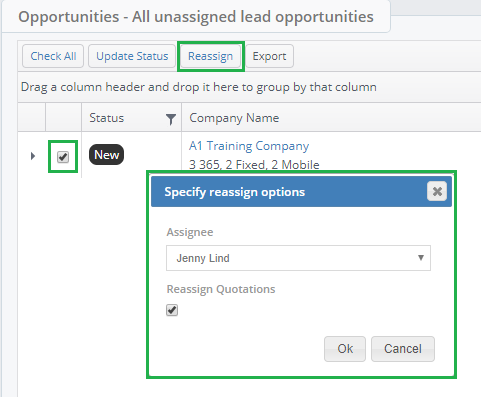
Task: Close the Specify reassign options dialog
Action: coord(437,191)
